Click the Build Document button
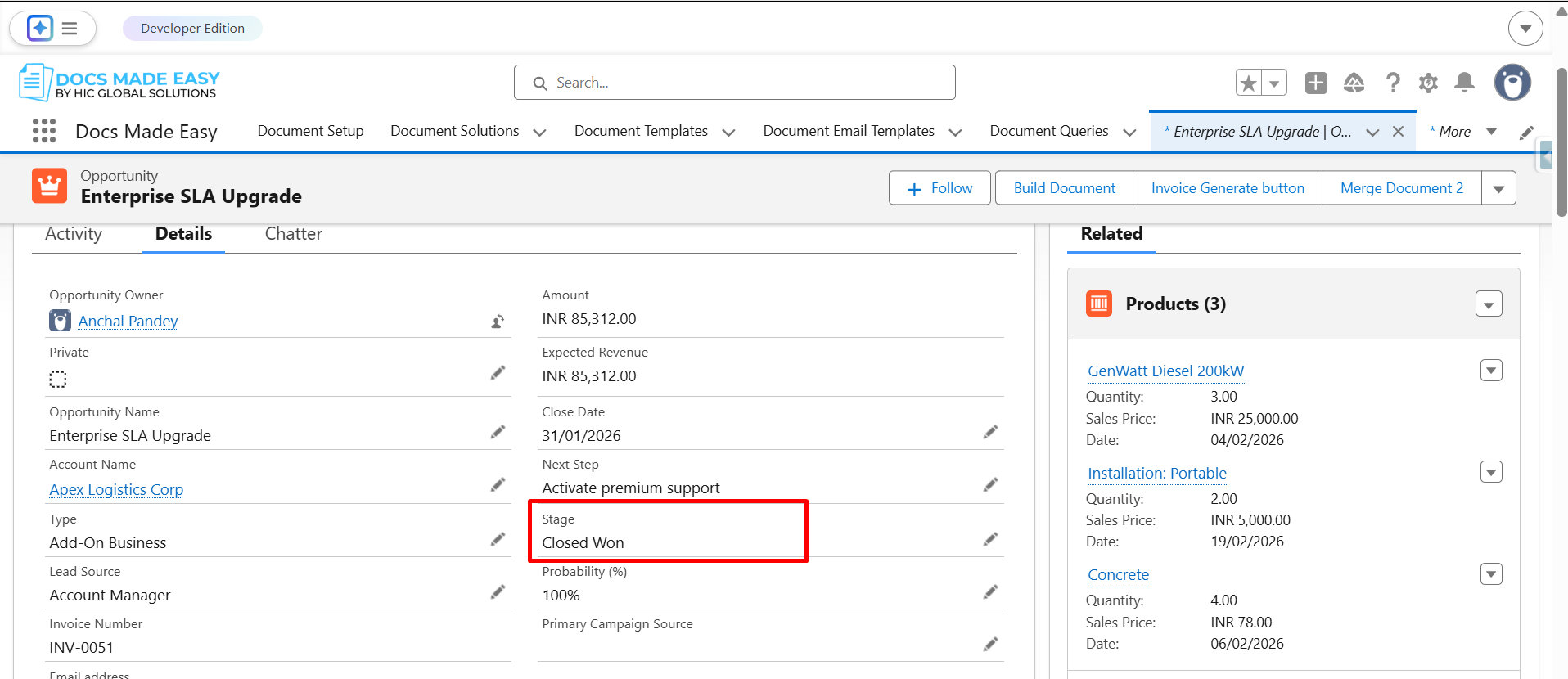Screen dimensions: 1568x679 click(x=1064, y=188)
